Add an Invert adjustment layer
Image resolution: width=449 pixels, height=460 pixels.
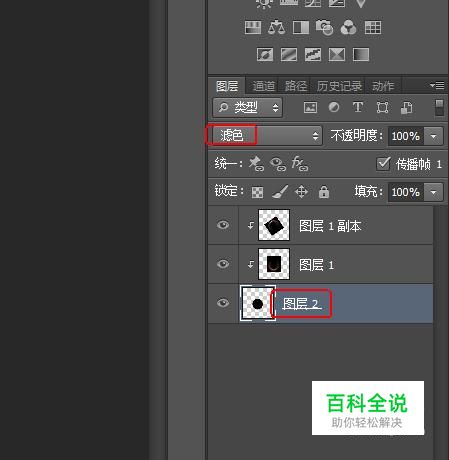click(x=265, y=54)
